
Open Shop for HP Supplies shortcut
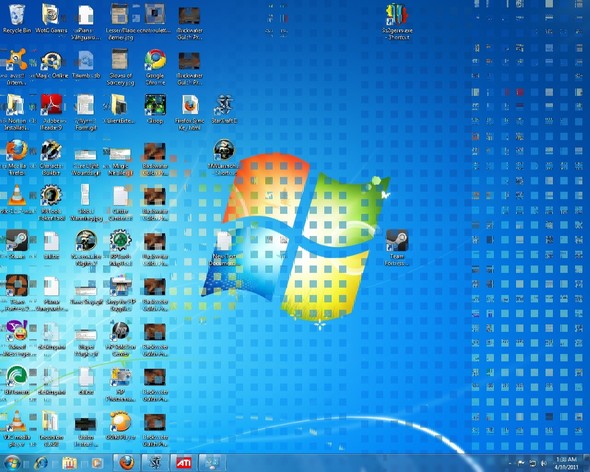(120, 293)
